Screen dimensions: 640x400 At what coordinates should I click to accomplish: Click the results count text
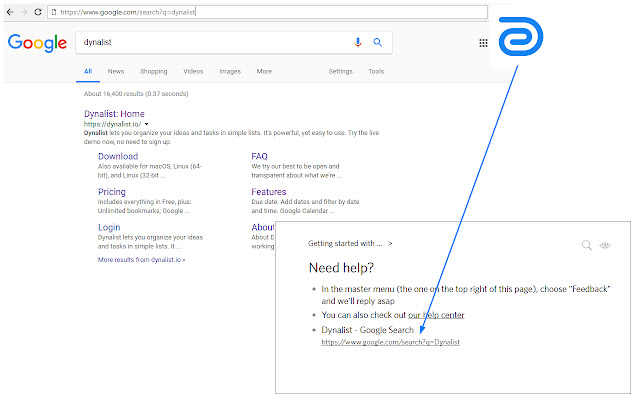136,94
